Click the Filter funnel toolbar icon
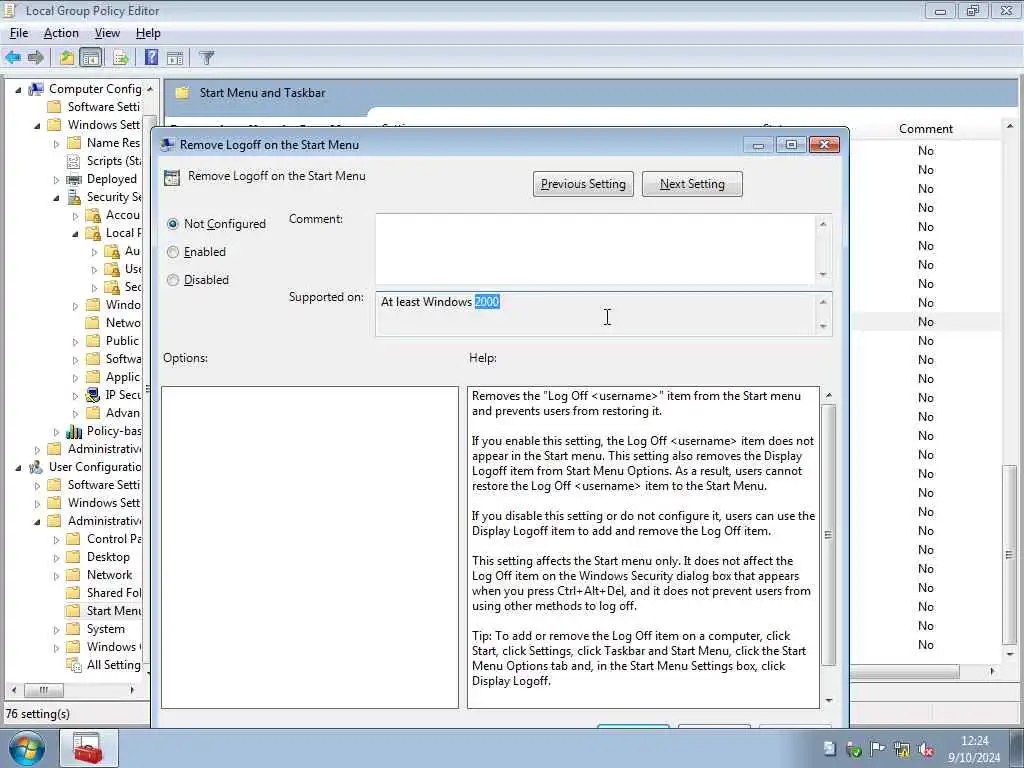Viewport: 1024px width, 768px height. tap(206, 57)
